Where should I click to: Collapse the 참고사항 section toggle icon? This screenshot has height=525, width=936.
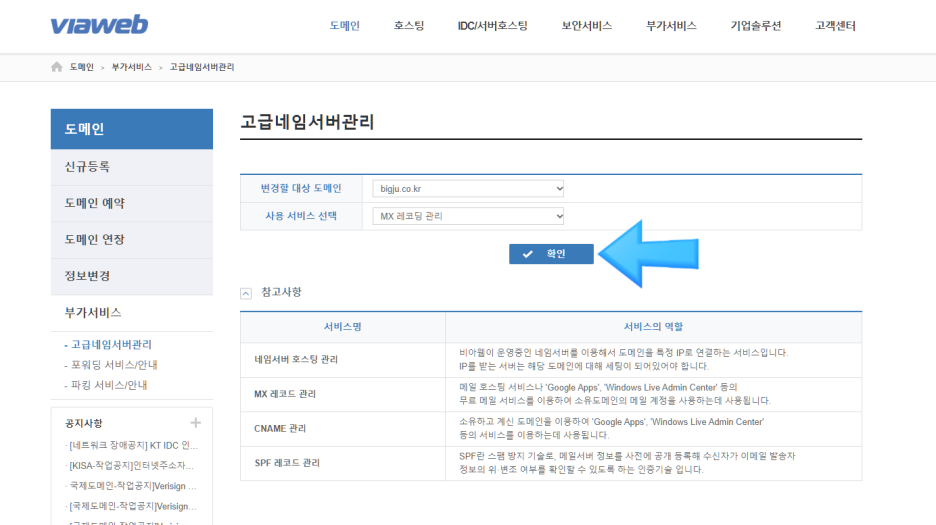(246, 293)
